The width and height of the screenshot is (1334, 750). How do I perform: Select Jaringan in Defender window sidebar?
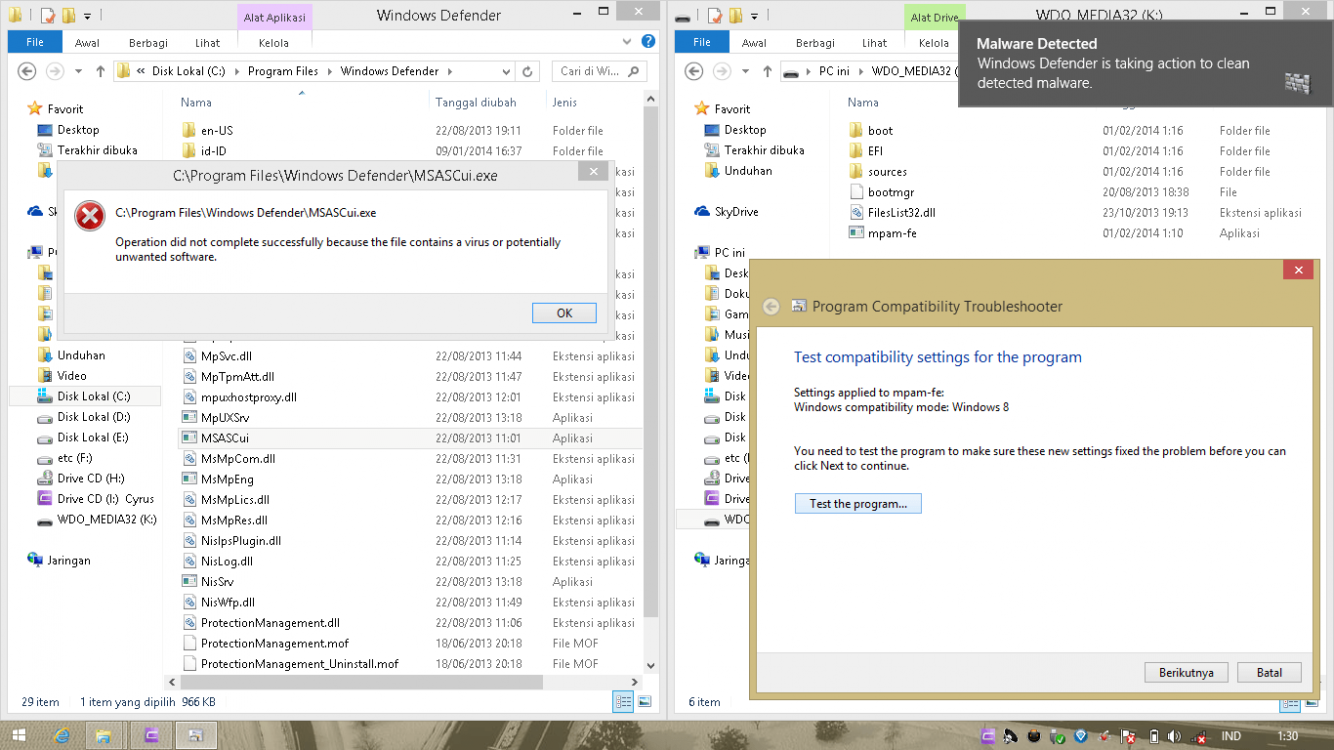(68, 560)
